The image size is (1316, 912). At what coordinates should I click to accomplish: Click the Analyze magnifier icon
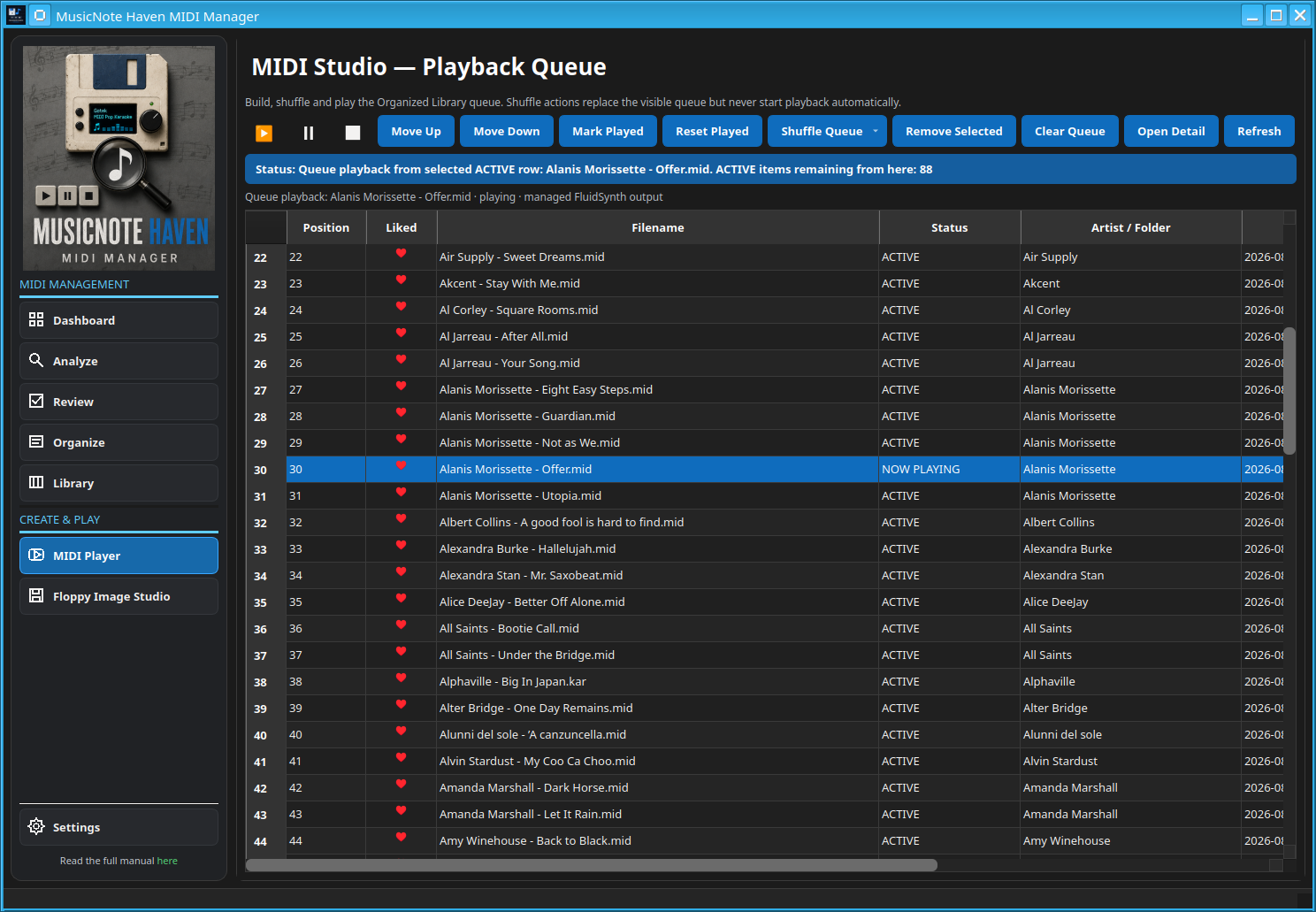(36, 360)
